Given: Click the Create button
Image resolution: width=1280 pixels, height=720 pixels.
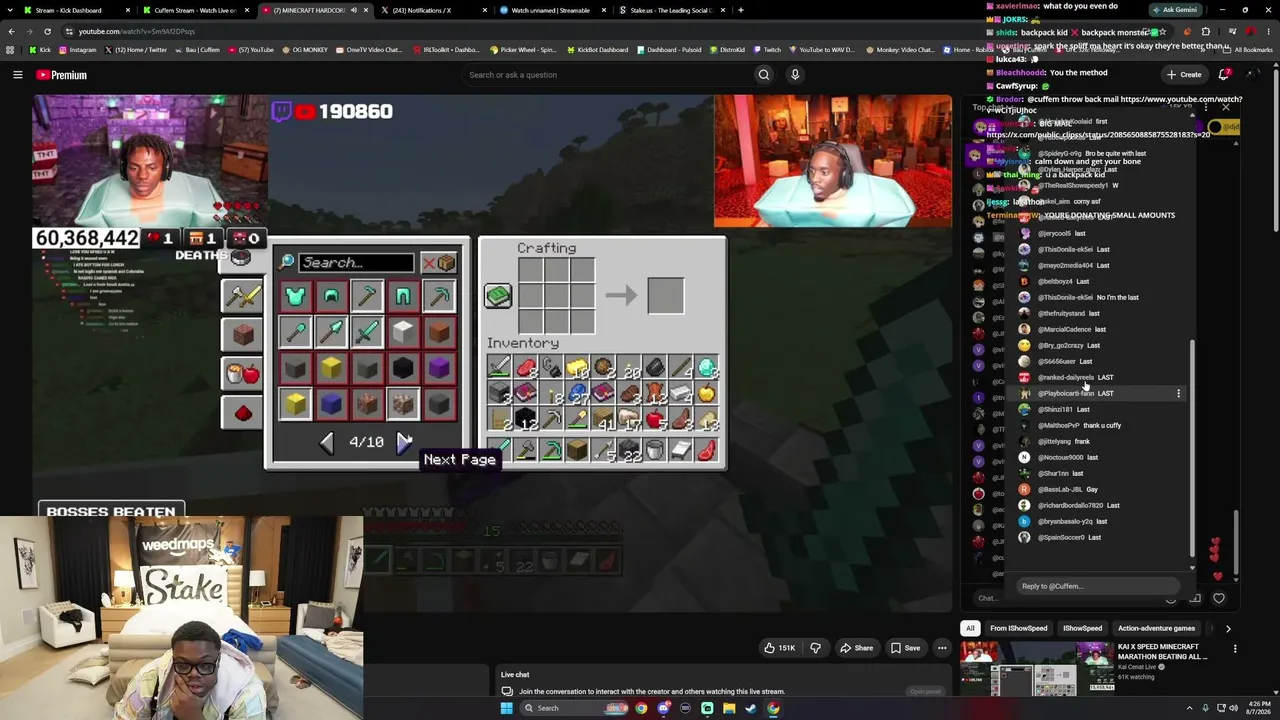Looking at the screenshot, I should [1184, 75].
